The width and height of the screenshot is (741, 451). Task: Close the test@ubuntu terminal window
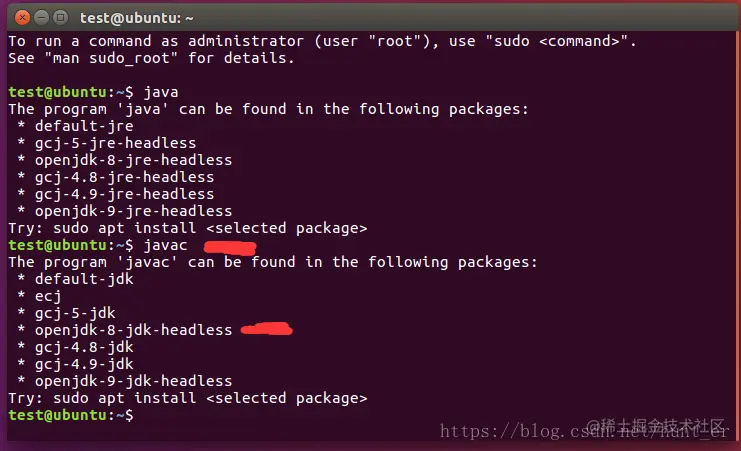point(22,18)
